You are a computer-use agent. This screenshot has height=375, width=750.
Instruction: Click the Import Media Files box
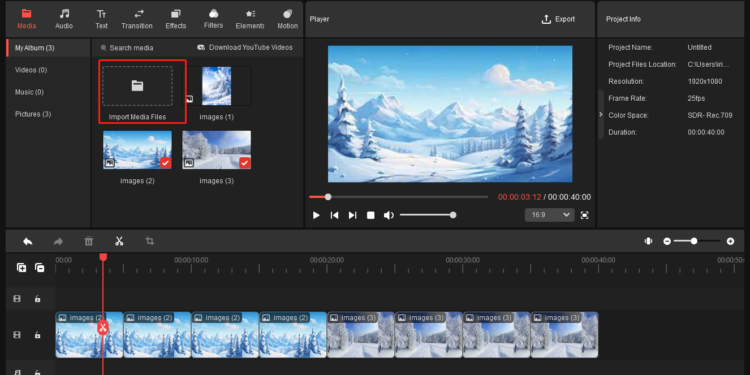tap(138, 86)
